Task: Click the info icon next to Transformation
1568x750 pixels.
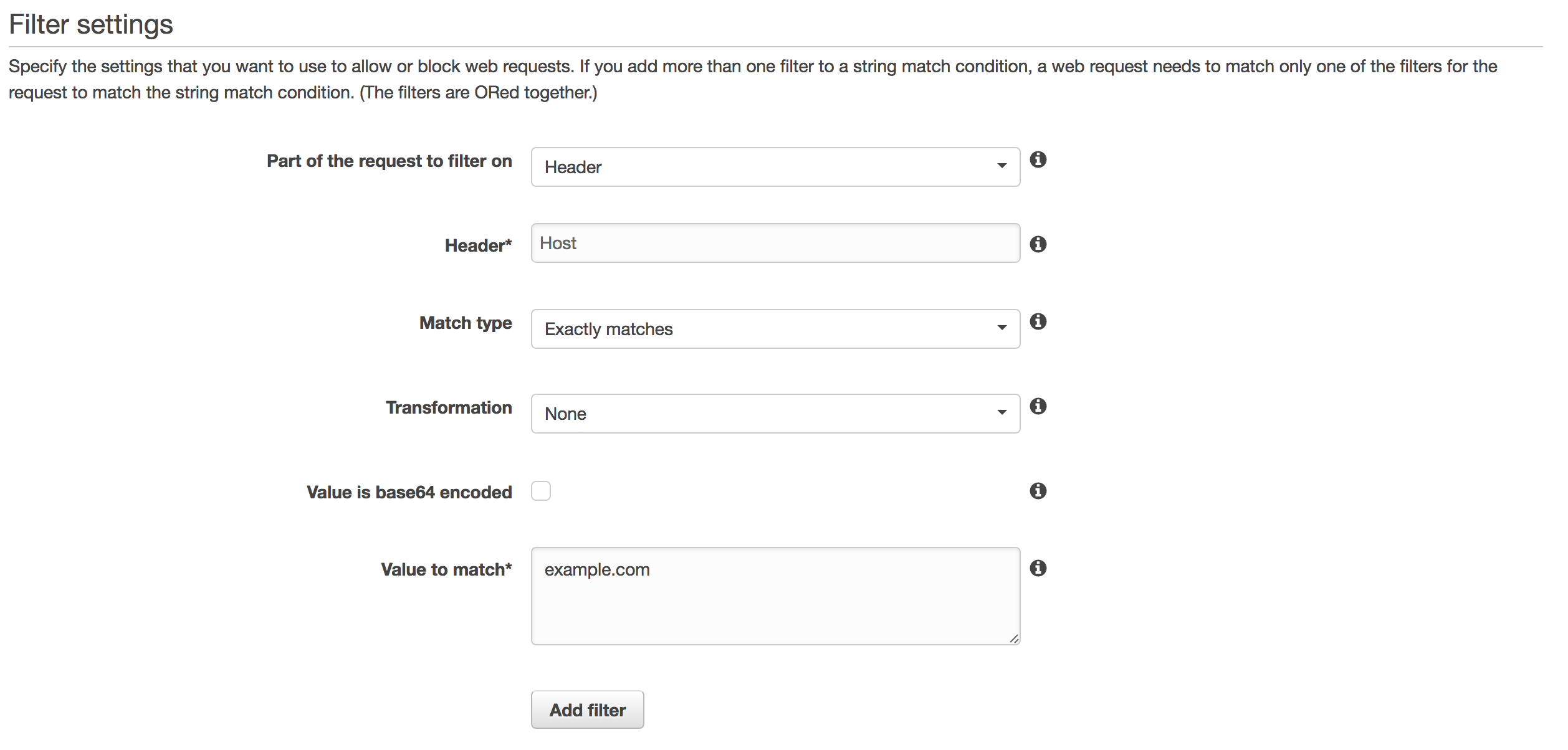Action: tap(1038, 406)
